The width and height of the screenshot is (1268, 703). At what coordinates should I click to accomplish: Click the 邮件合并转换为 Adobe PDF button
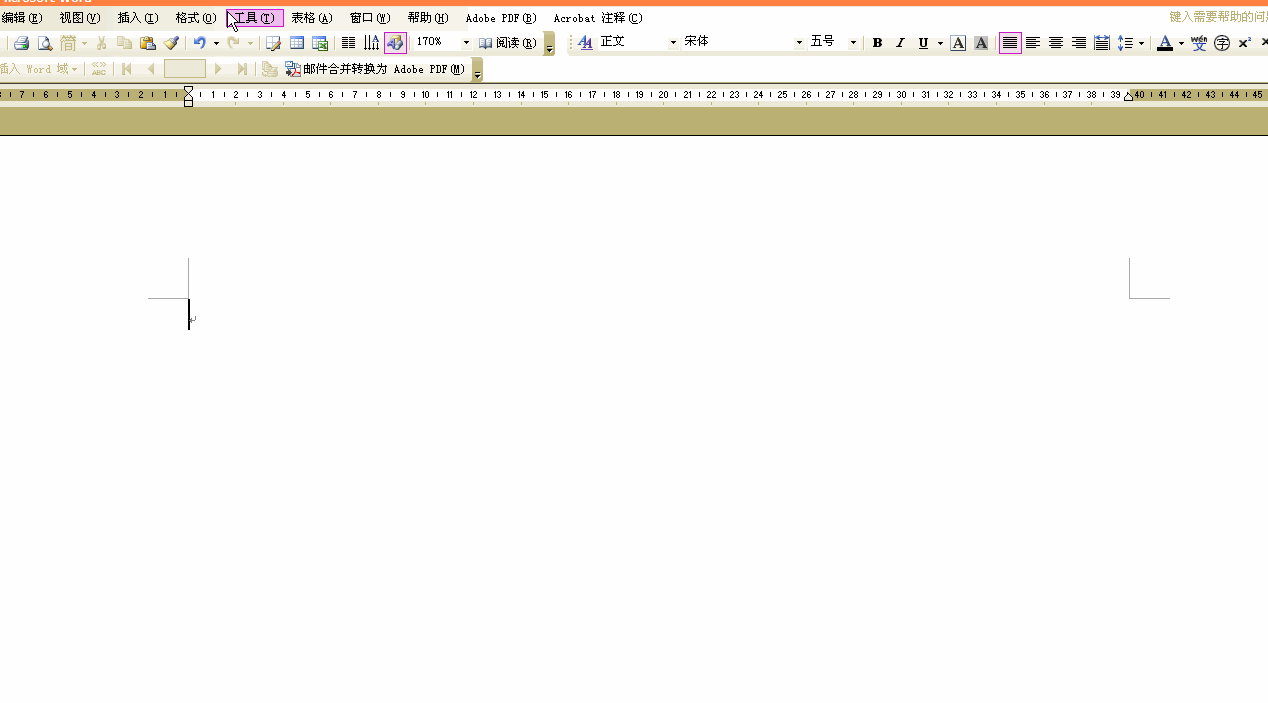pos(375,69)
